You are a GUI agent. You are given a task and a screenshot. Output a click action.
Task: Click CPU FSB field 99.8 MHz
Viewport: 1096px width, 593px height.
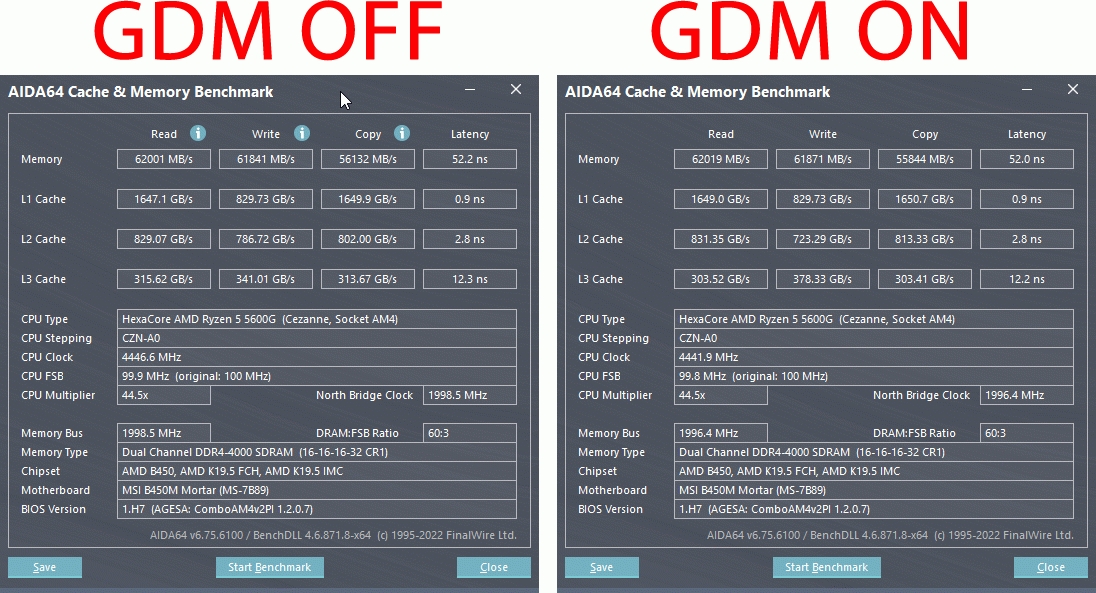tap(874, 376)
